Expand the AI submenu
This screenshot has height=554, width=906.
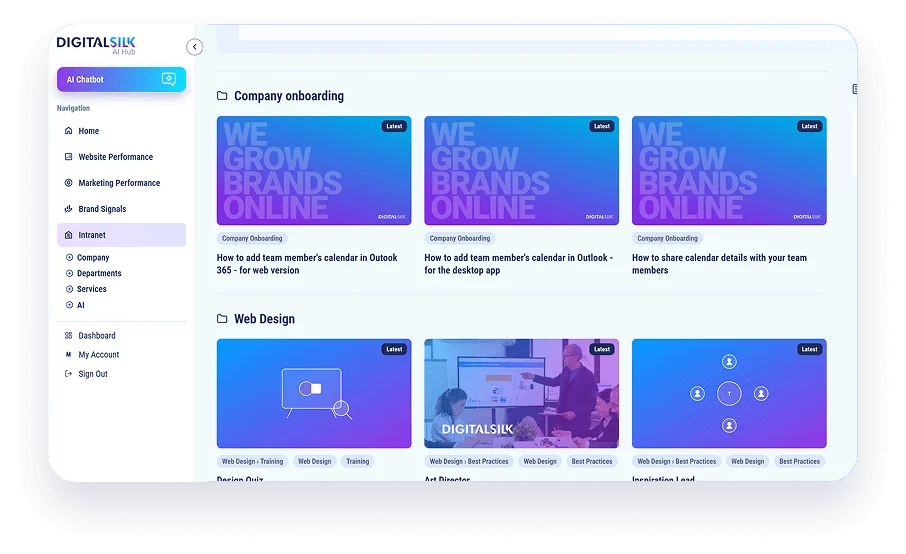(x=69, y=305)
